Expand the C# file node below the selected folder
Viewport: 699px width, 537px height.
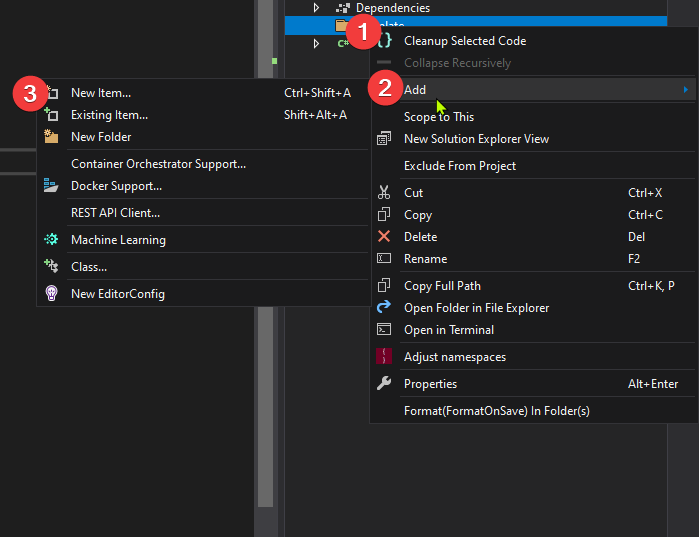coord(316,43)
